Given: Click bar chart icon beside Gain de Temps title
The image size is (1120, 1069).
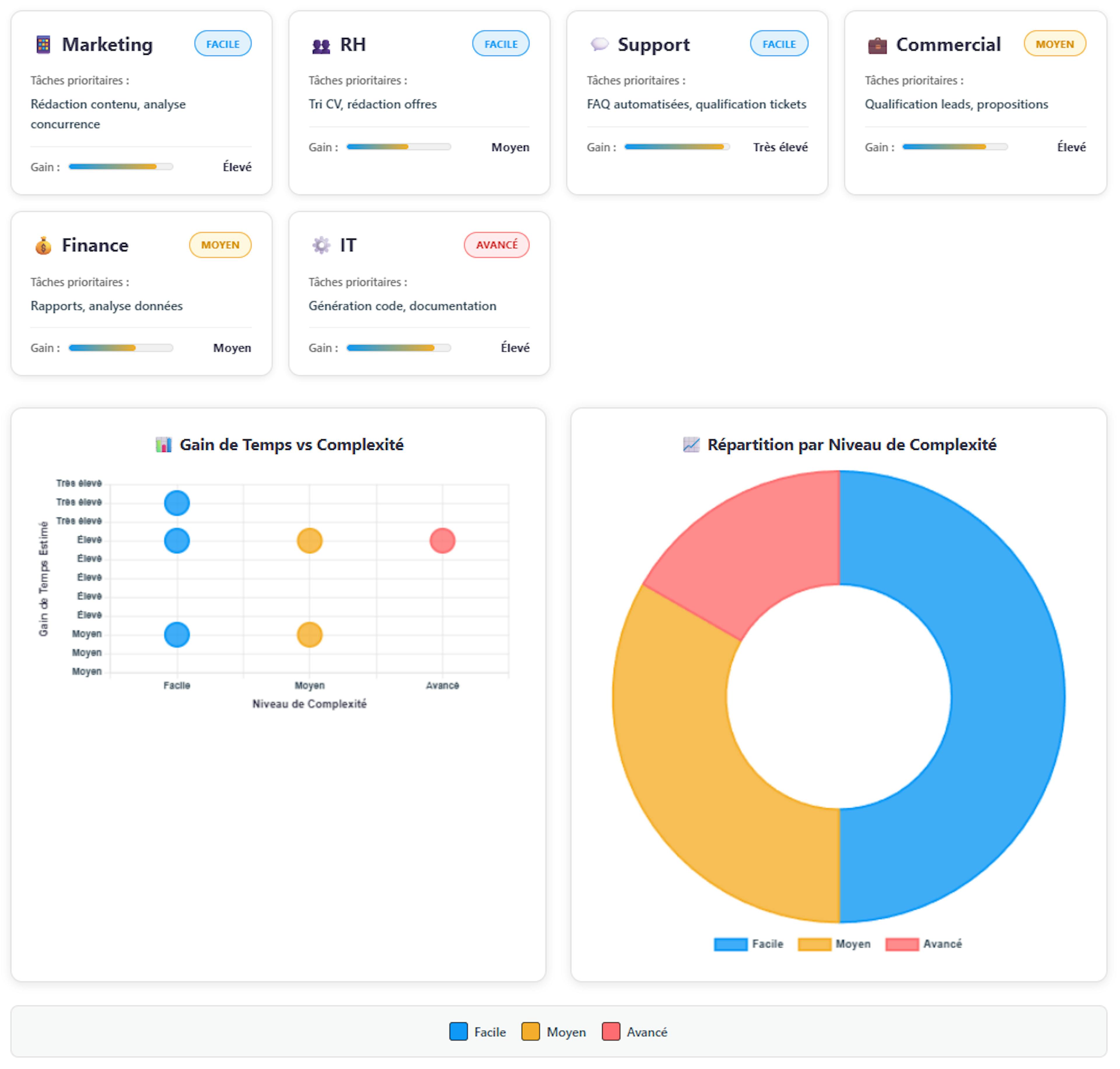Looking at the screenshot, I should coord(164,444).
